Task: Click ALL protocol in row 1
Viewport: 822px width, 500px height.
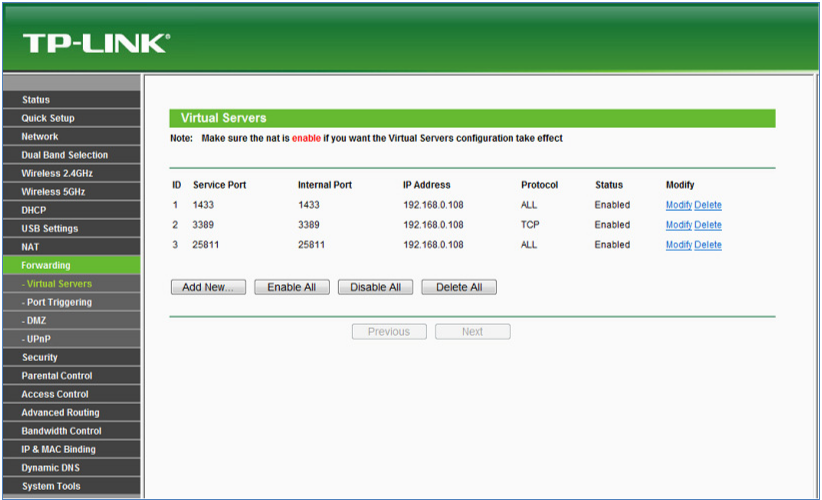Action: (529, 205)
